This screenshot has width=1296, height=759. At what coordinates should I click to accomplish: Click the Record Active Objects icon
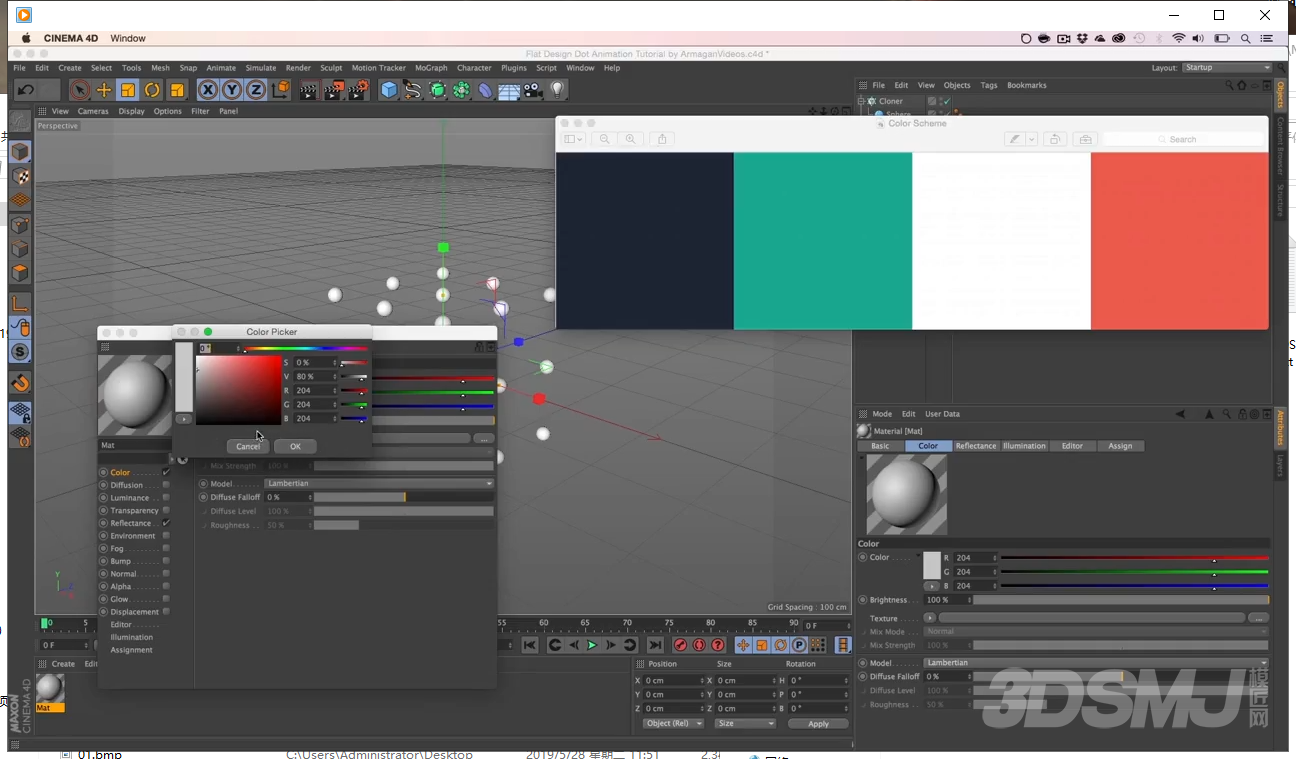(681, 645)
